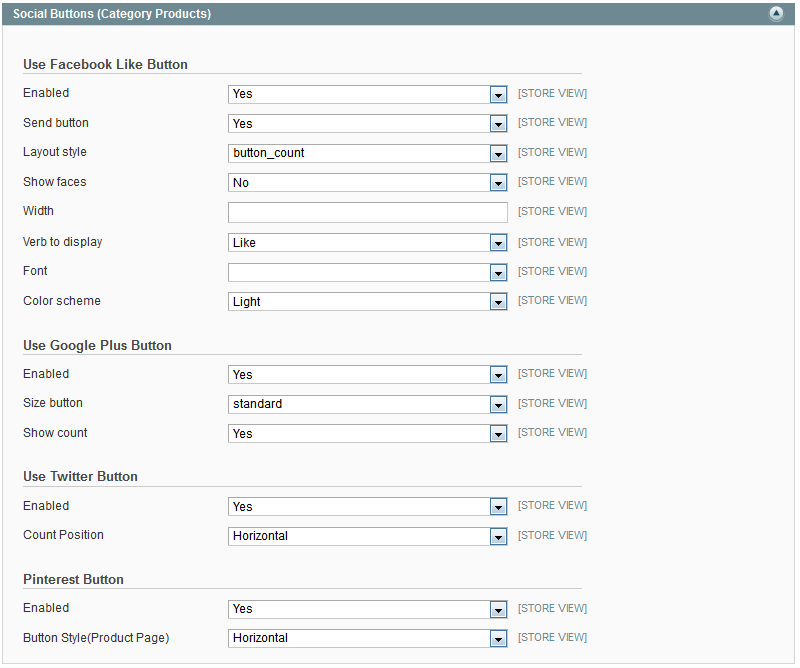This screenshot has height=668, width=800.
Task: Open the Show count dropdown
Action: coord(367,434)
